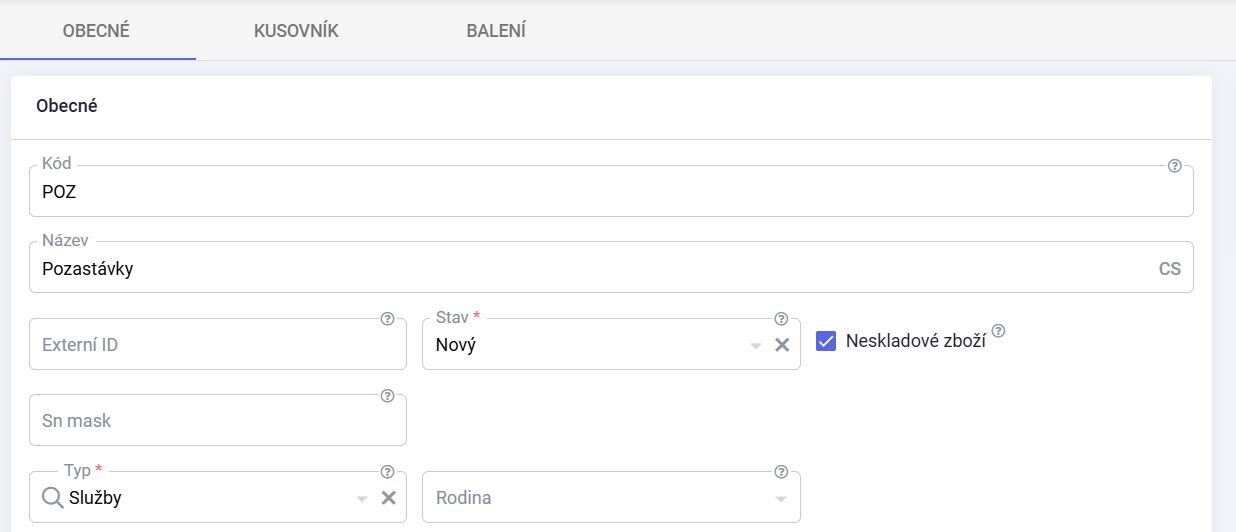Open the help icon above Stav field
The height and width of the screenshot is (532, 1236).
[782, 319]
